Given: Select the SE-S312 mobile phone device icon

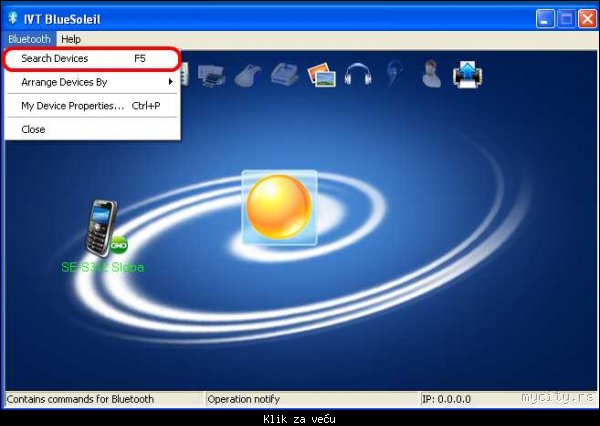Looking at the screenshot, I should (102, 228).
